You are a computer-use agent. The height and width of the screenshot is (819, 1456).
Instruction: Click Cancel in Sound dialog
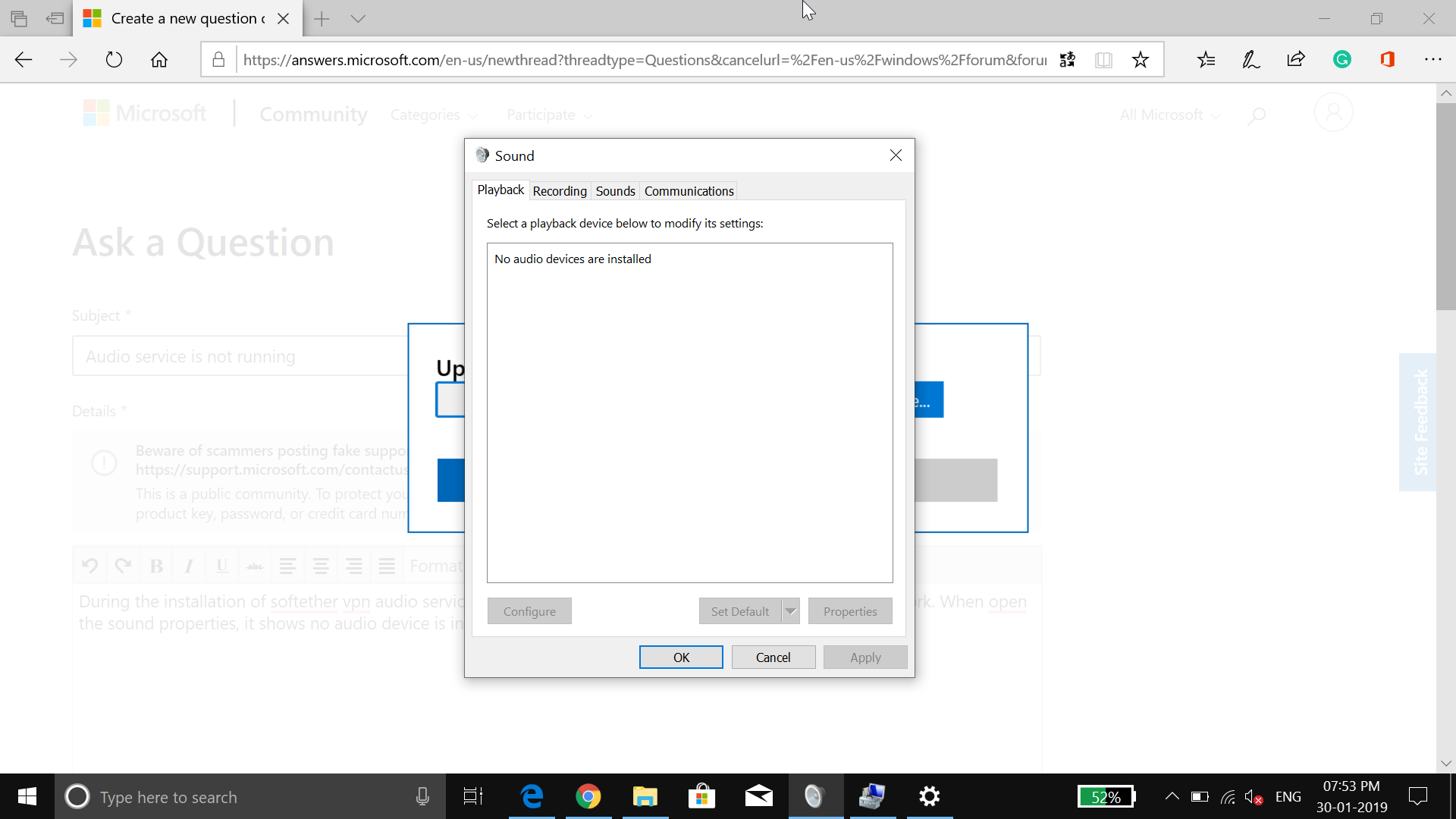pos(773,657)
